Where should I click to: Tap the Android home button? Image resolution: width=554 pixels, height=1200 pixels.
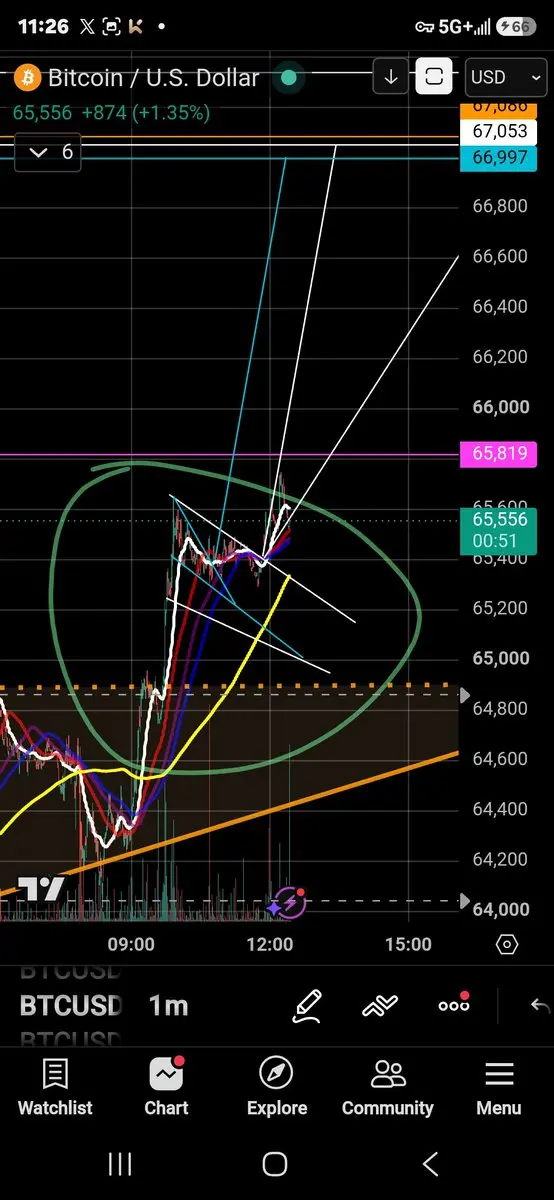(x=275, y=1163)
